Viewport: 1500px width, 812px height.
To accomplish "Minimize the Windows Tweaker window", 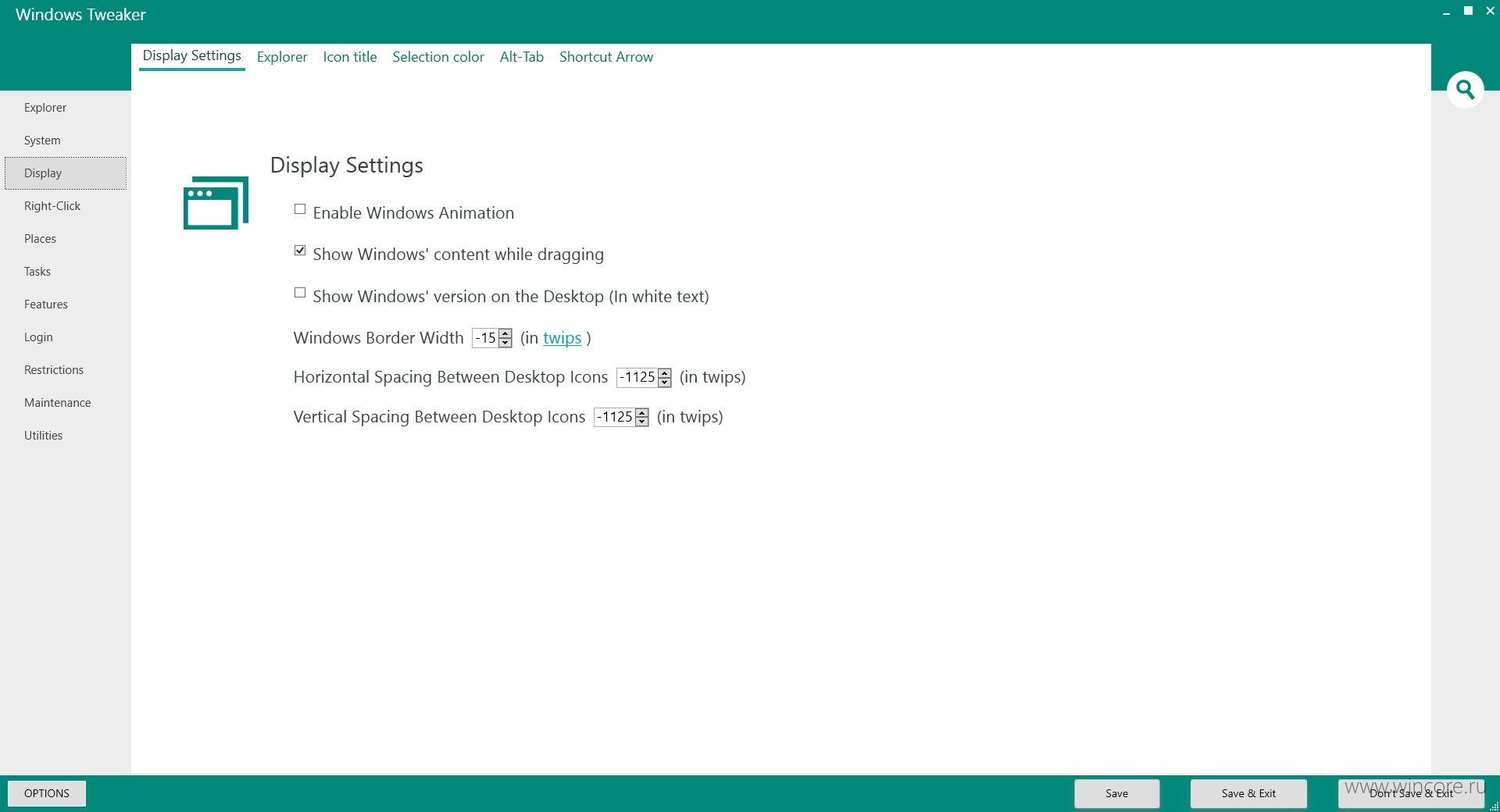I will [x=1446, y=12].
